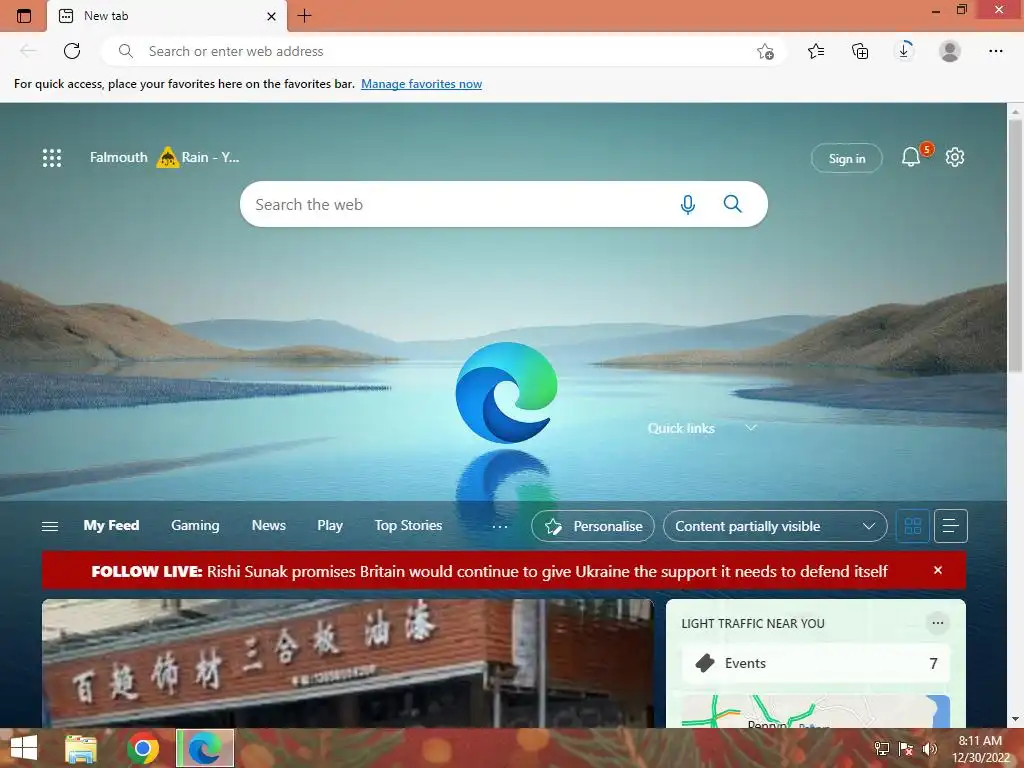Select the Gaming feed tab
The height and width of the screenshot is (768, 1024).
pyautogui.click(x=195, y=526)
